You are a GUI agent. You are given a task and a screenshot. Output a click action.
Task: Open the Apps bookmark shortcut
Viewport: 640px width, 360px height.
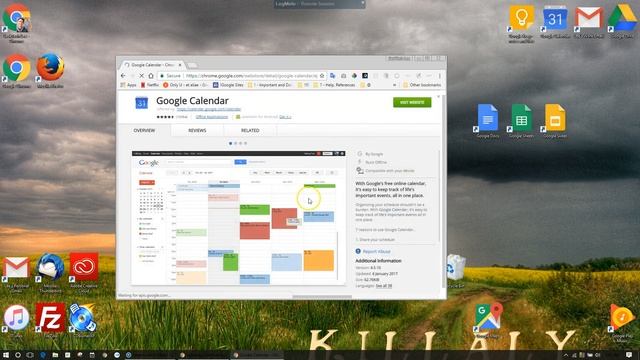pyautogui.click(x=128, y=85)
